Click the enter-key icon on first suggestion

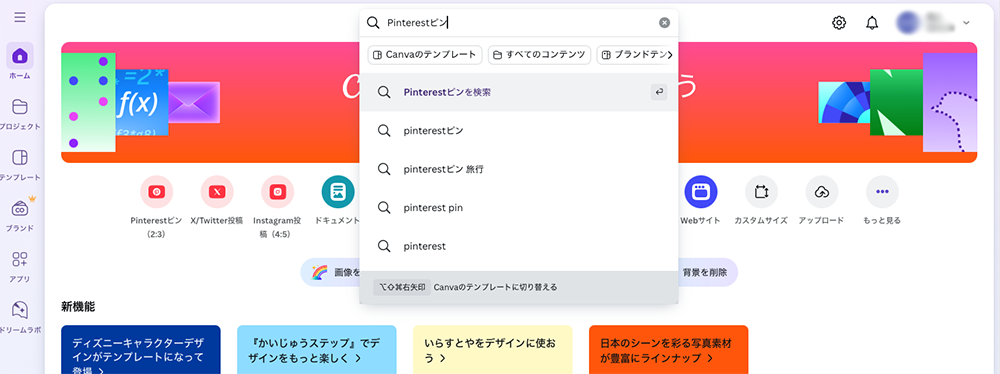click(659, 92)
